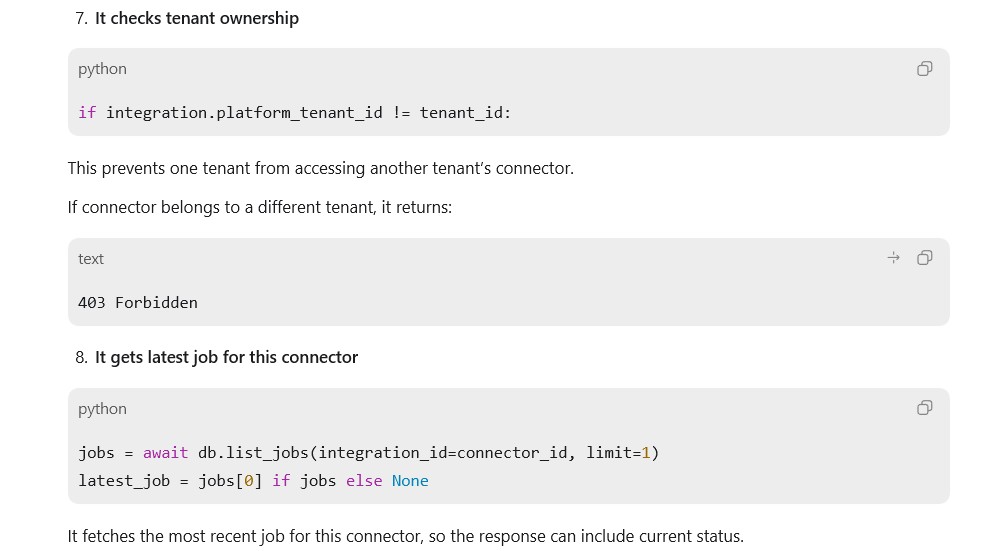The width and height of the screenshot is (985, 551).
Task: Click the latest_job assignment code line
Action: (x=253, y=481)
